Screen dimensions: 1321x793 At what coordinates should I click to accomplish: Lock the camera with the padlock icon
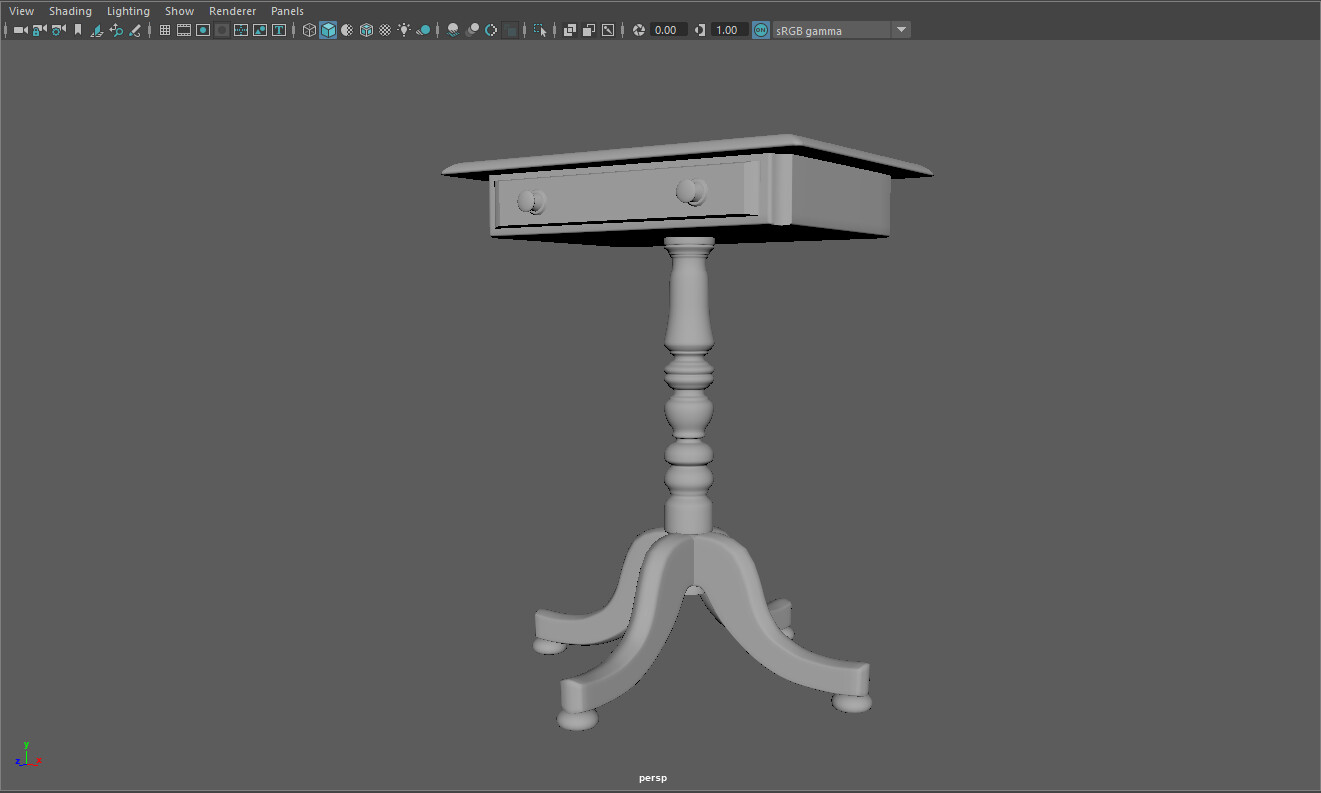point(40,29)
